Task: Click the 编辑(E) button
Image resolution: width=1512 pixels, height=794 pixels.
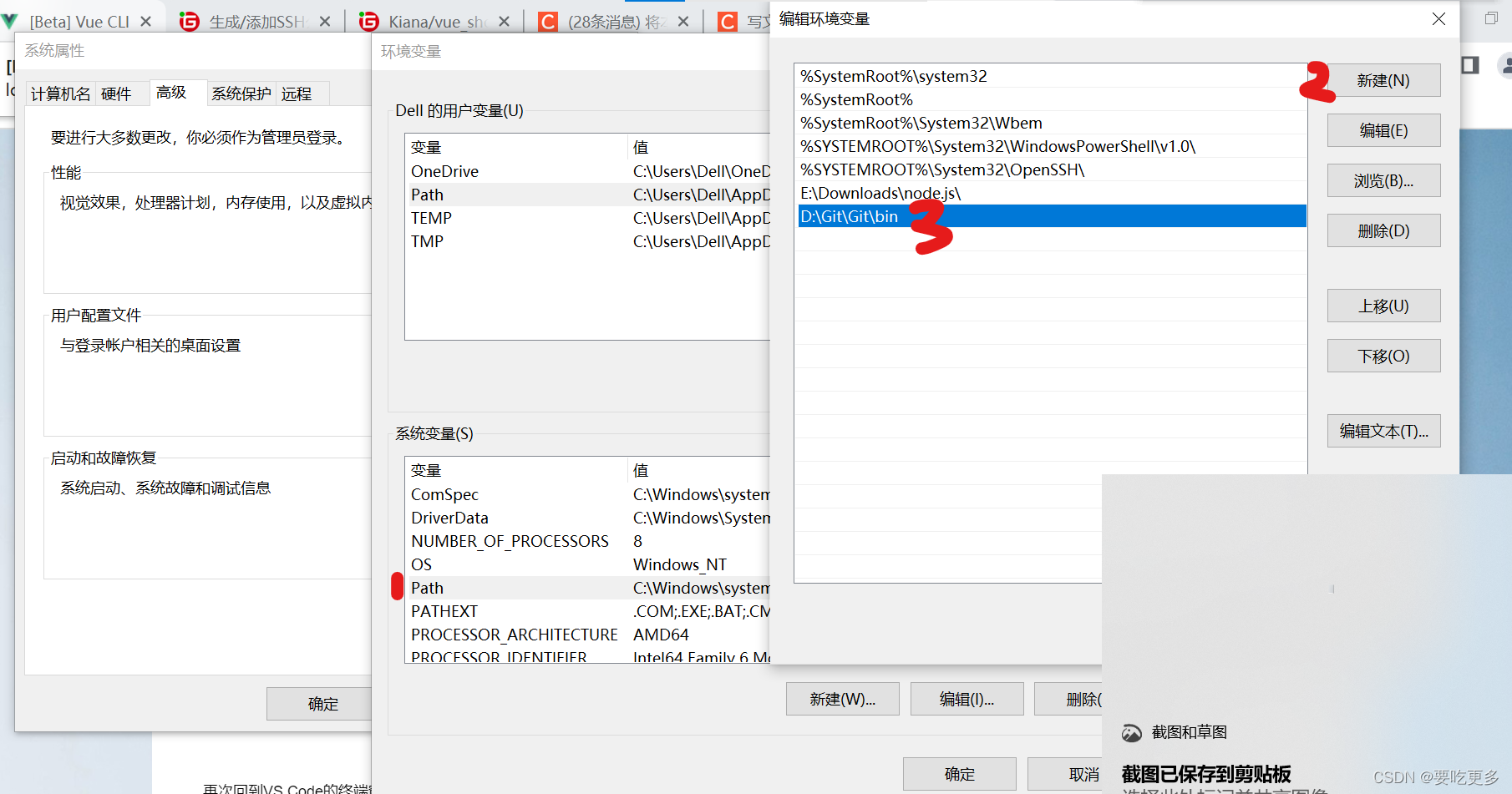Action: (x=1383, y=130)
